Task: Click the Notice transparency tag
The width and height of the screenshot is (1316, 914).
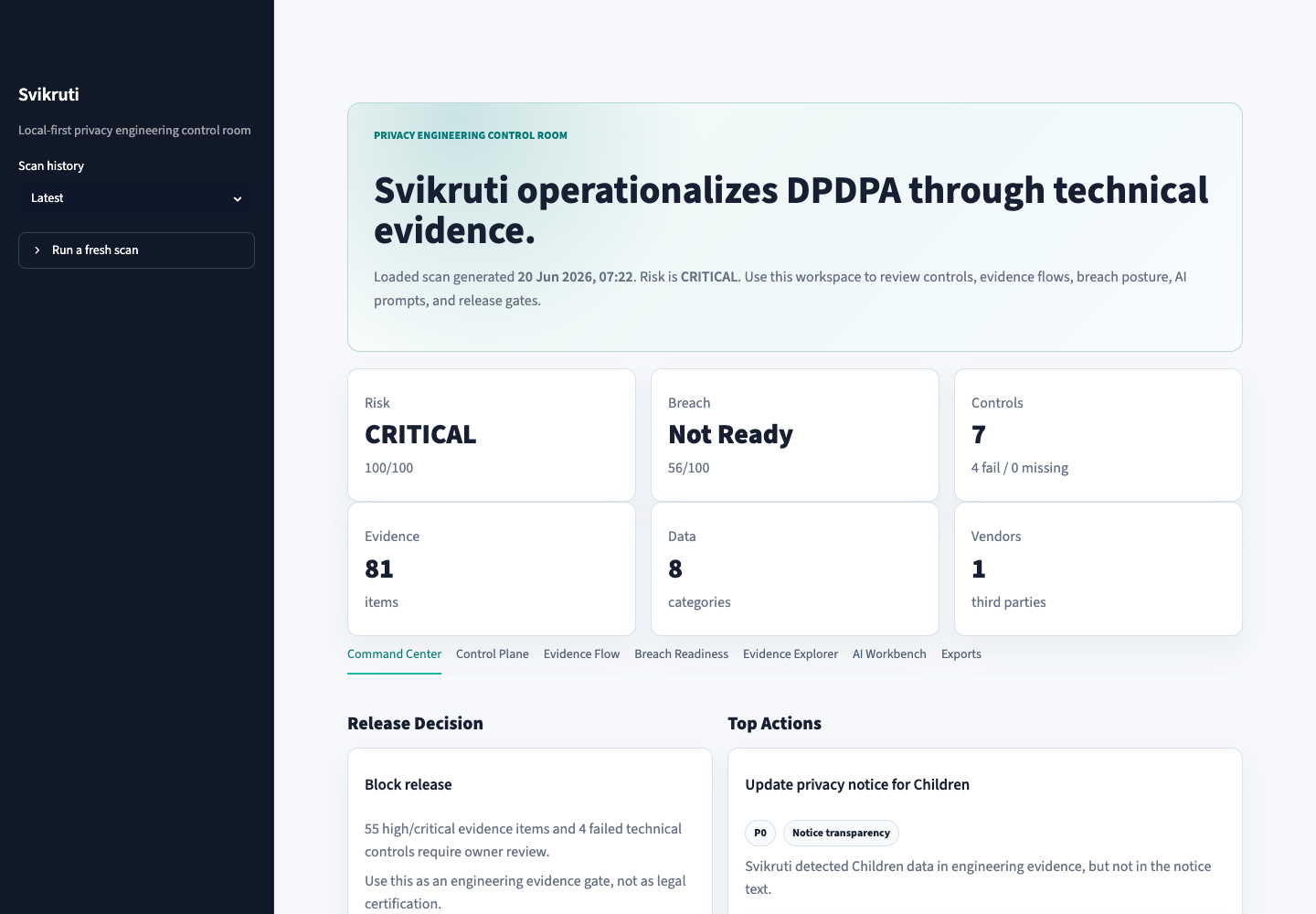Action: pyautogui.click(x=841, y=834)
